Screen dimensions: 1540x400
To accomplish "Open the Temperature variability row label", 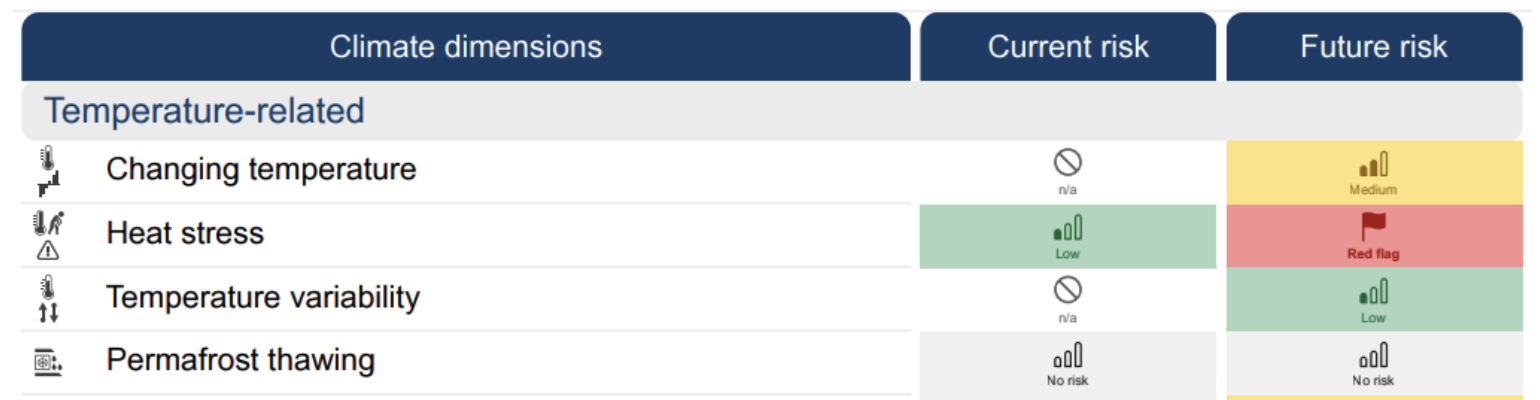I will coord(263,297).
